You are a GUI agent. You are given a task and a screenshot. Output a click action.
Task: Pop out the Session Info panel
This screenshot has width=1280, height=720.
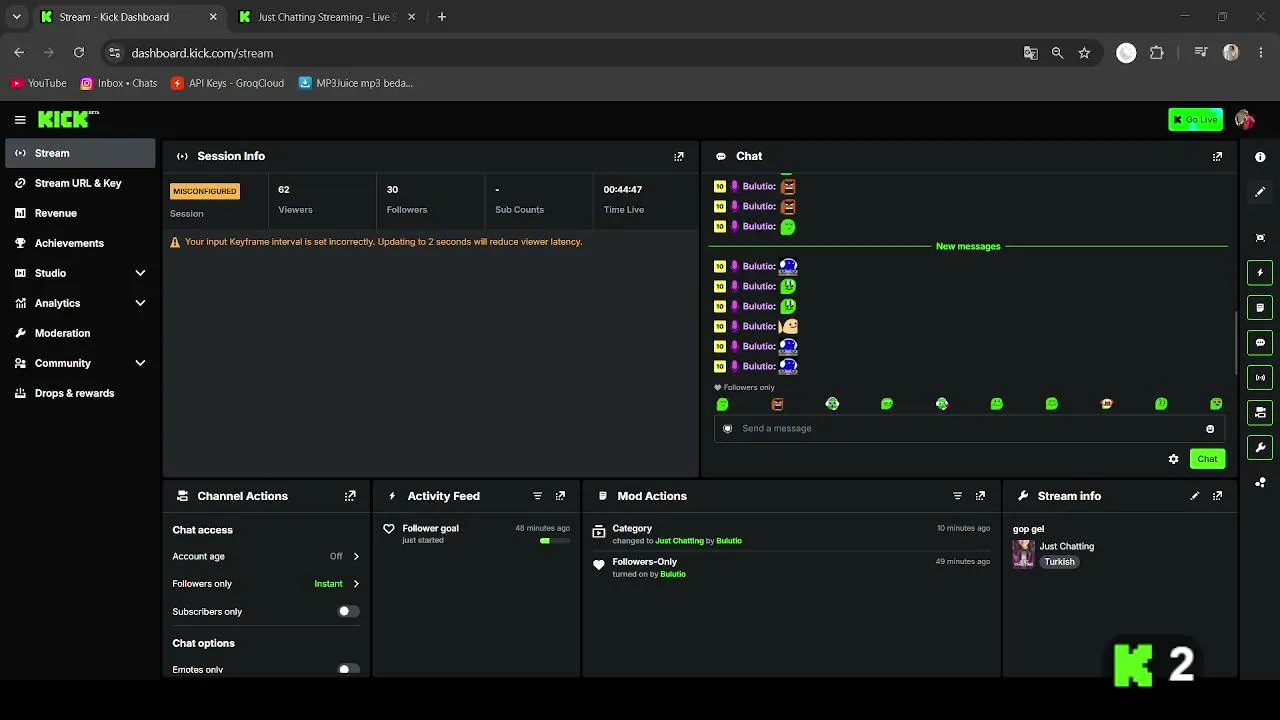[x=679, y=156]
